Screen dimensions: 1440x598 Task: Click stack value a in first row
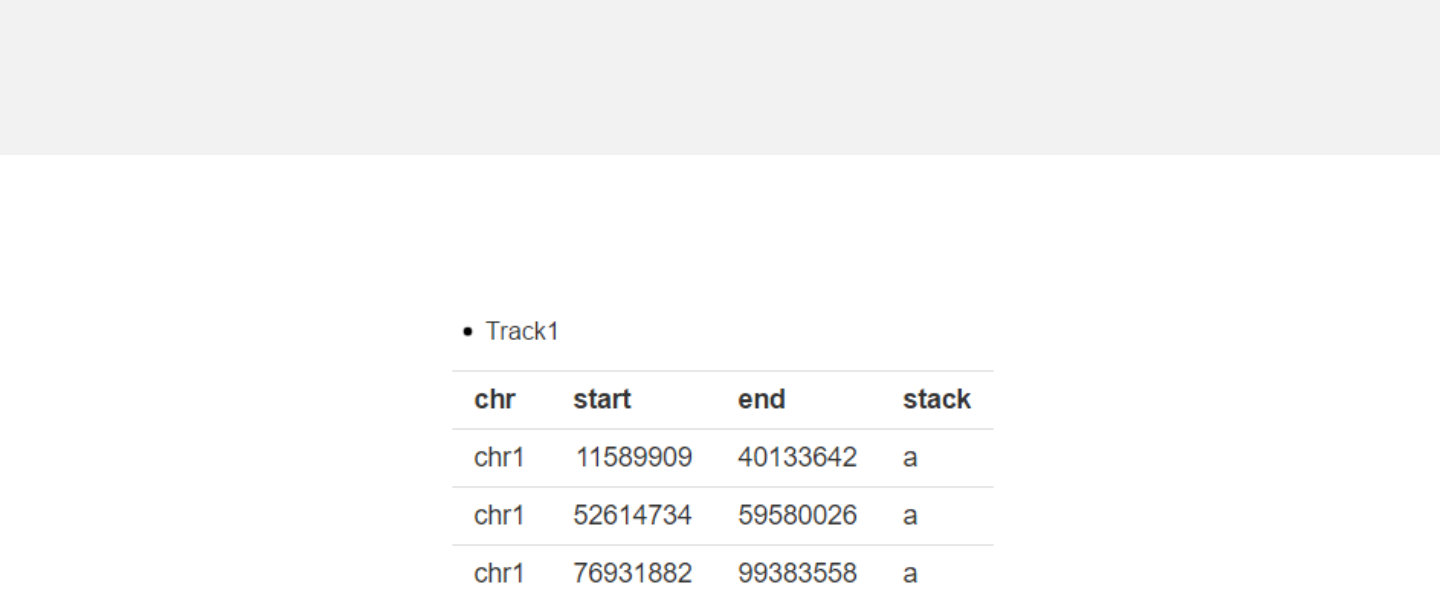click(x=910, y=458)
